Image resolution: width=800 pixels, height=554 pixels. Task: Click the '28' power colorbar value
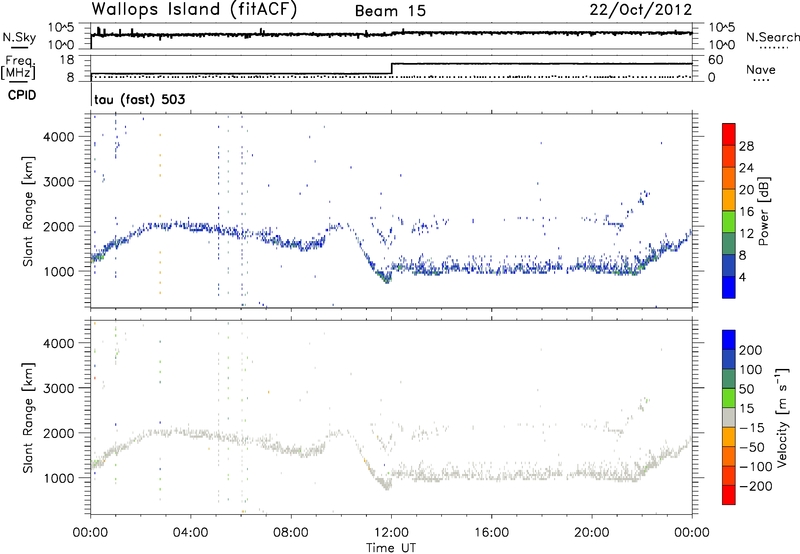[746, 146]
